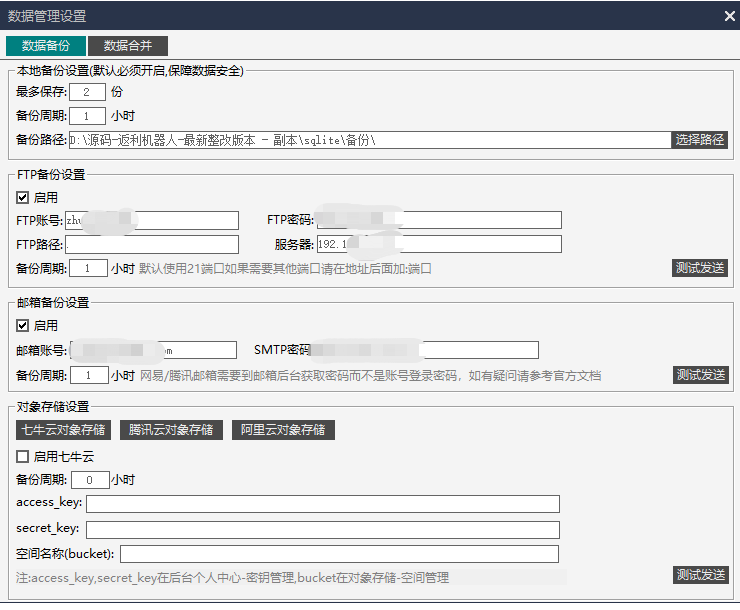Disable the FTP backup 启用 checkbox
Viewport: 740px width, 610px height.
click(23, 198)
